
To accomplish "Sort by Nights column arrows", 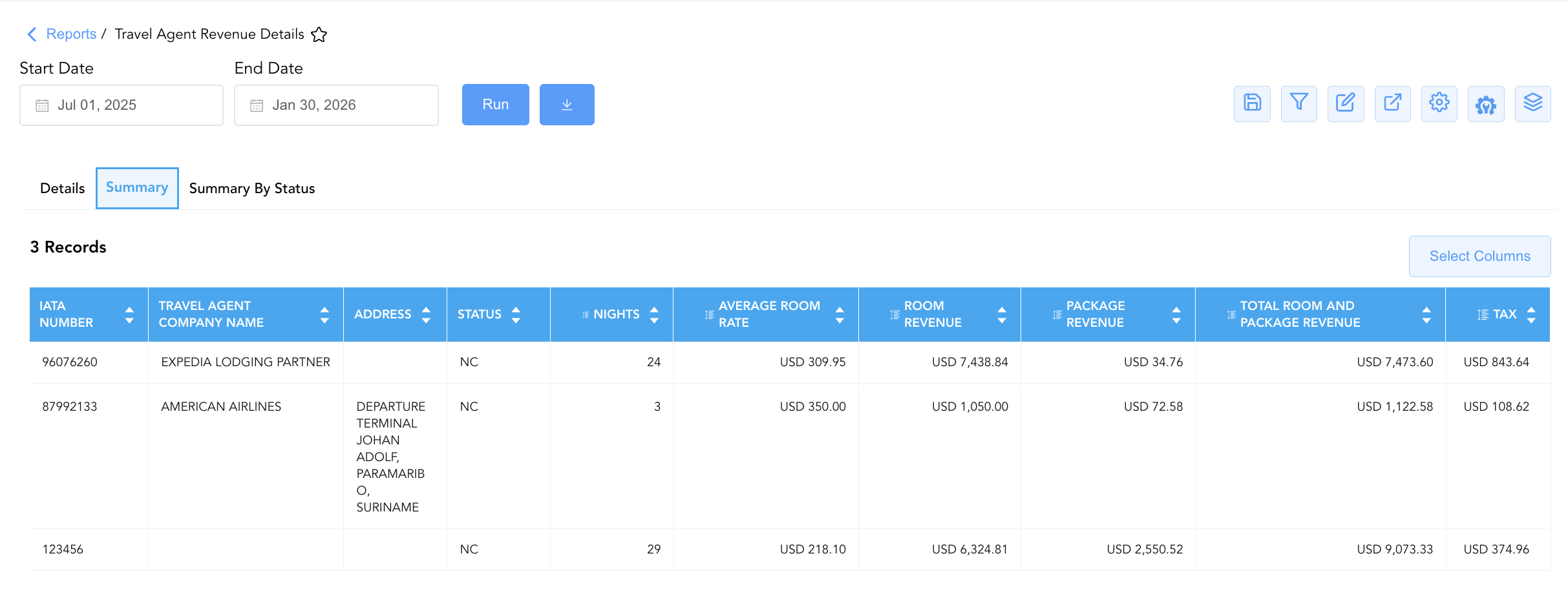I will [x=654, y=315].
